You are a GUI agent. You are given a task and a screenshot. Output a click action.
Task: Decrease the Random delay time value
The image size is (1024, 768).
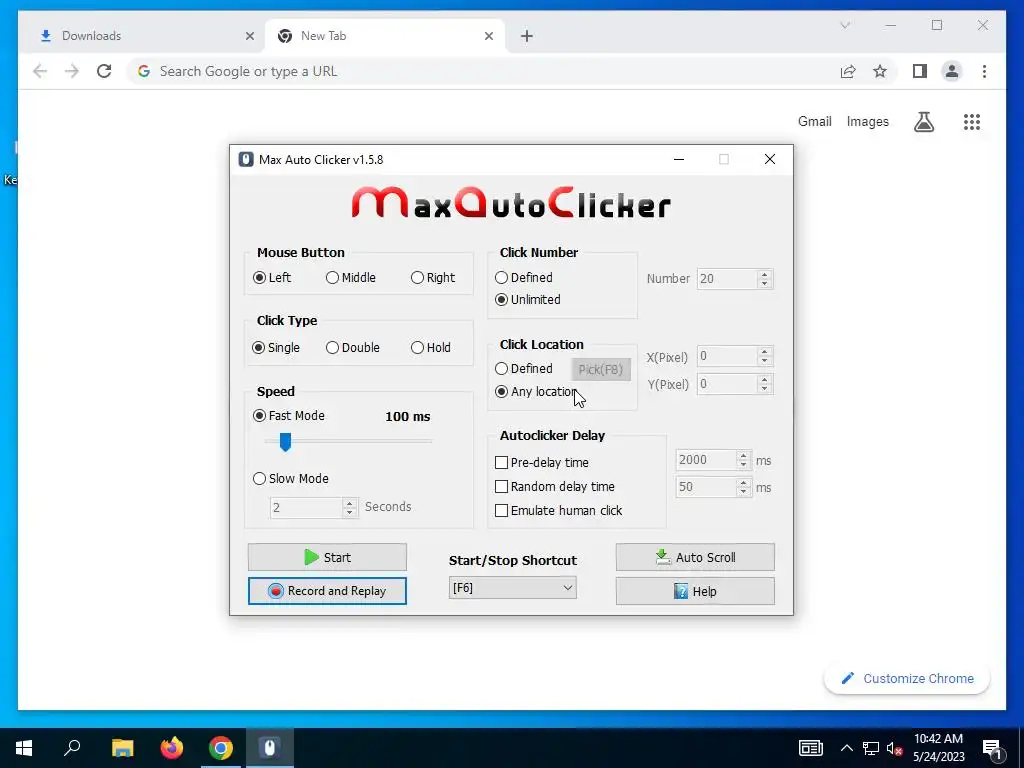pyautogui.click(x=743, y=492)
